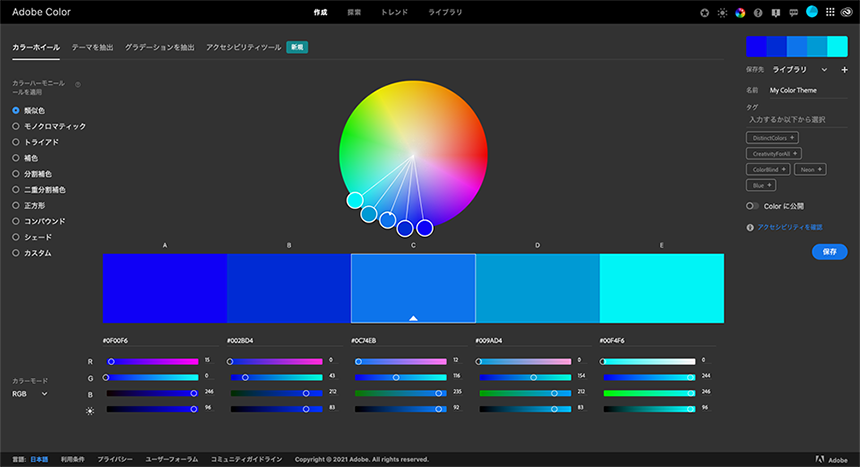The width and height of the screenshot is (860, 467).
Task: Click the Creative Cloud icon
Action: pyautogui.click(x=846, y=12)
